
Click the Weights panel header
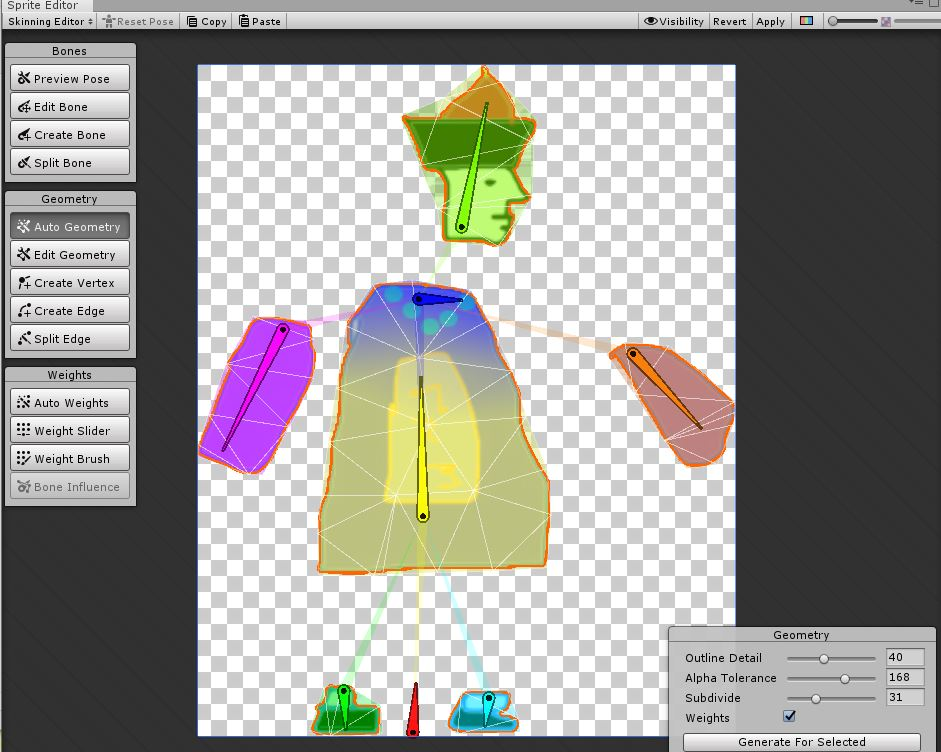coord(69,374)
